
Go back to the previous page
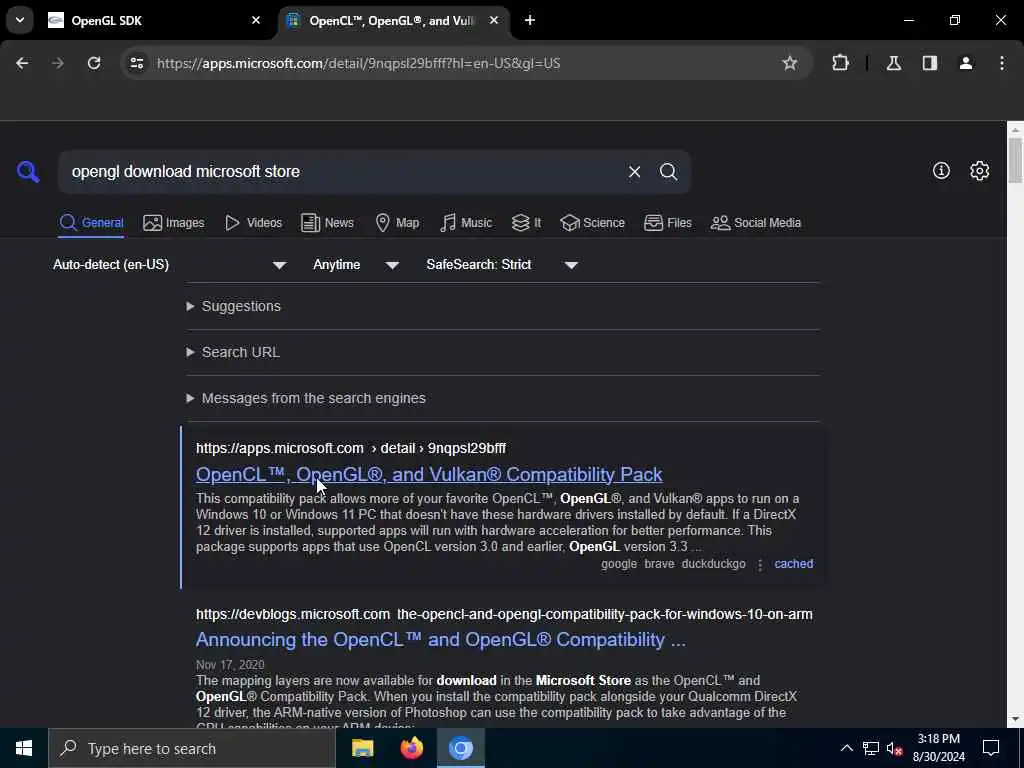tap(22, 63)
